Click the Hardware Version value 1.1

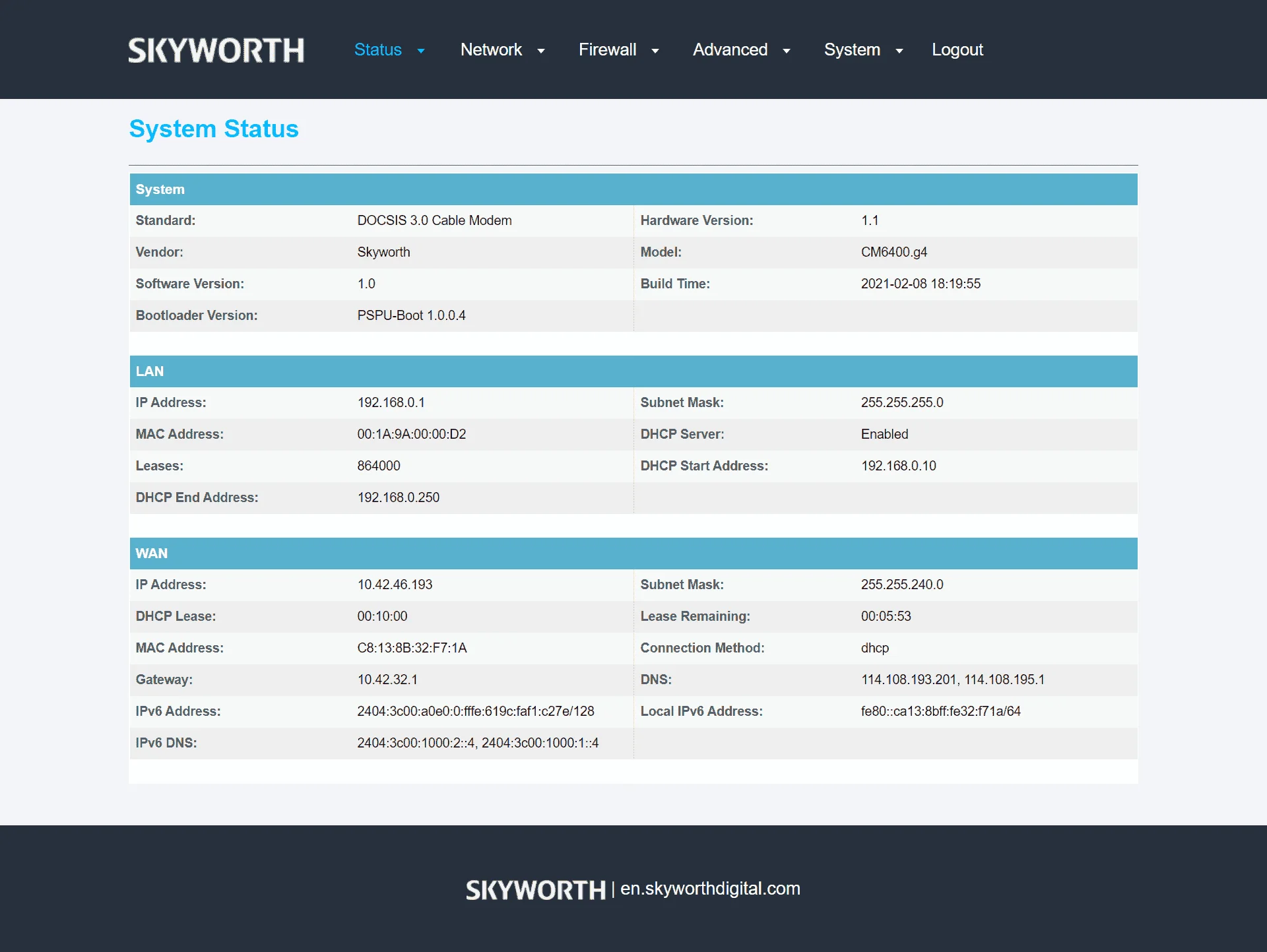[x=870, y=220]
